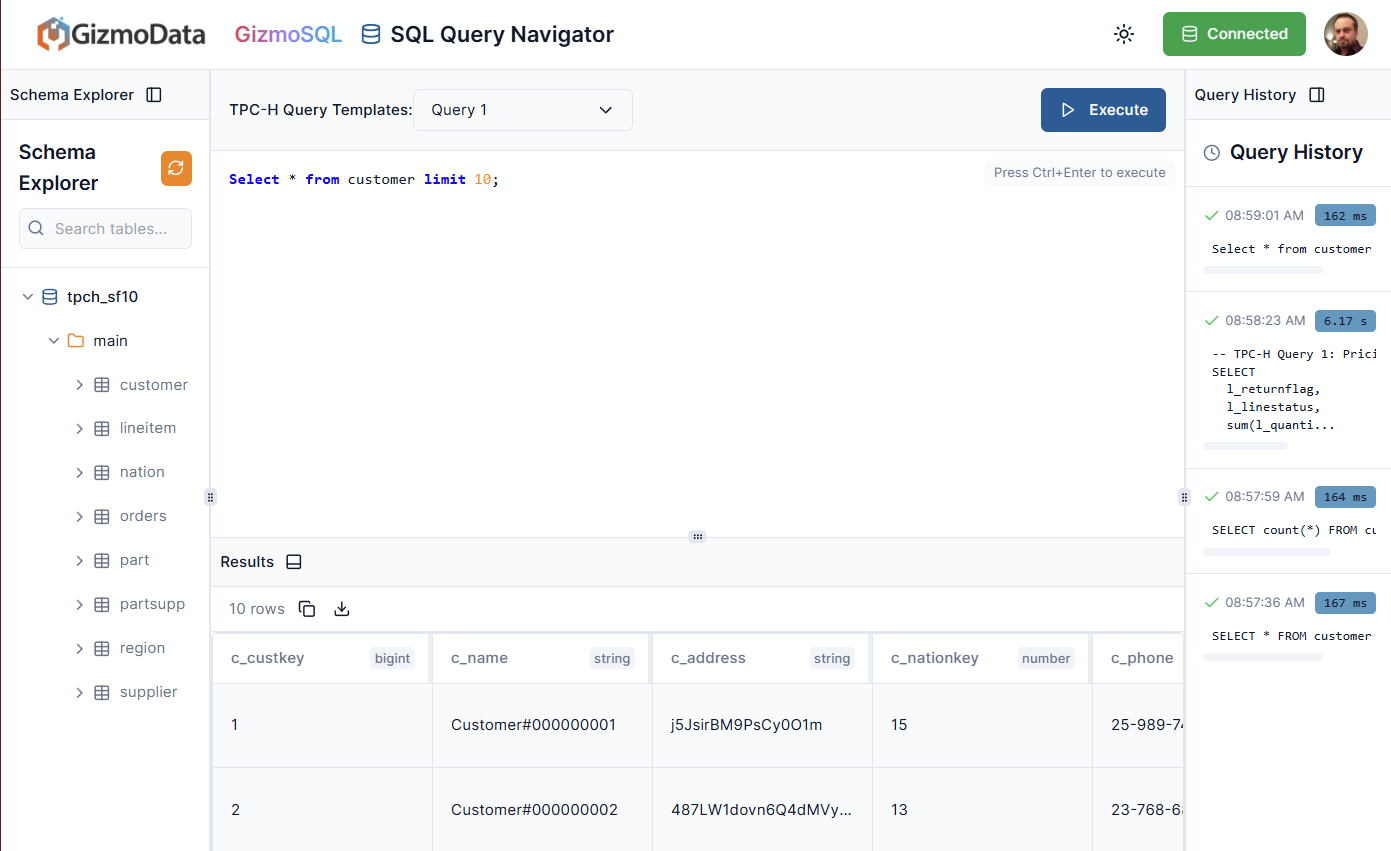Toggle the Schema Explorer panel visibility
The width and height of the screenshot is (1391, 851).
pos(154,94)
